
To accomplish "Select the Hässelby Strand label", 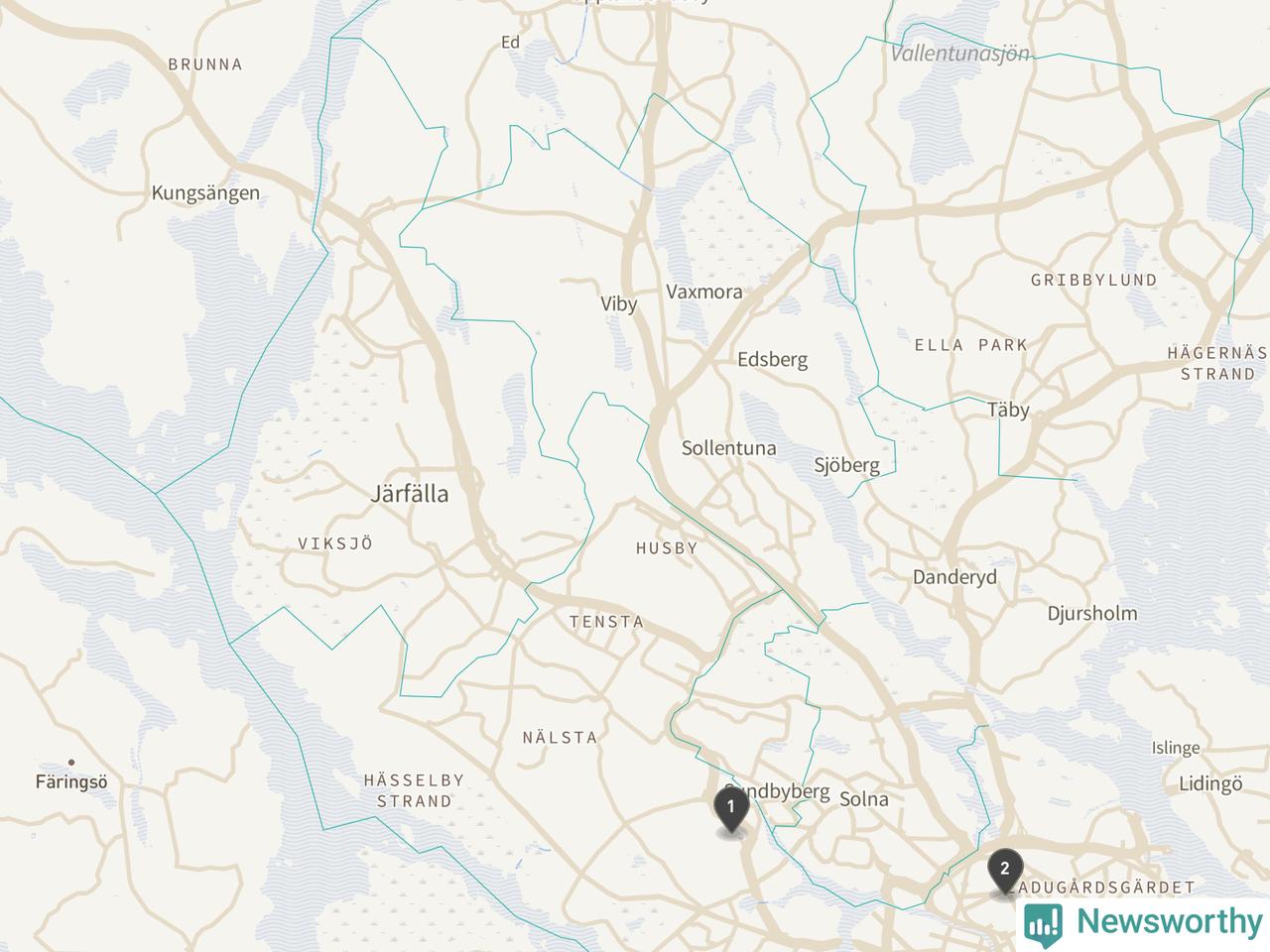I will [414, 791].
